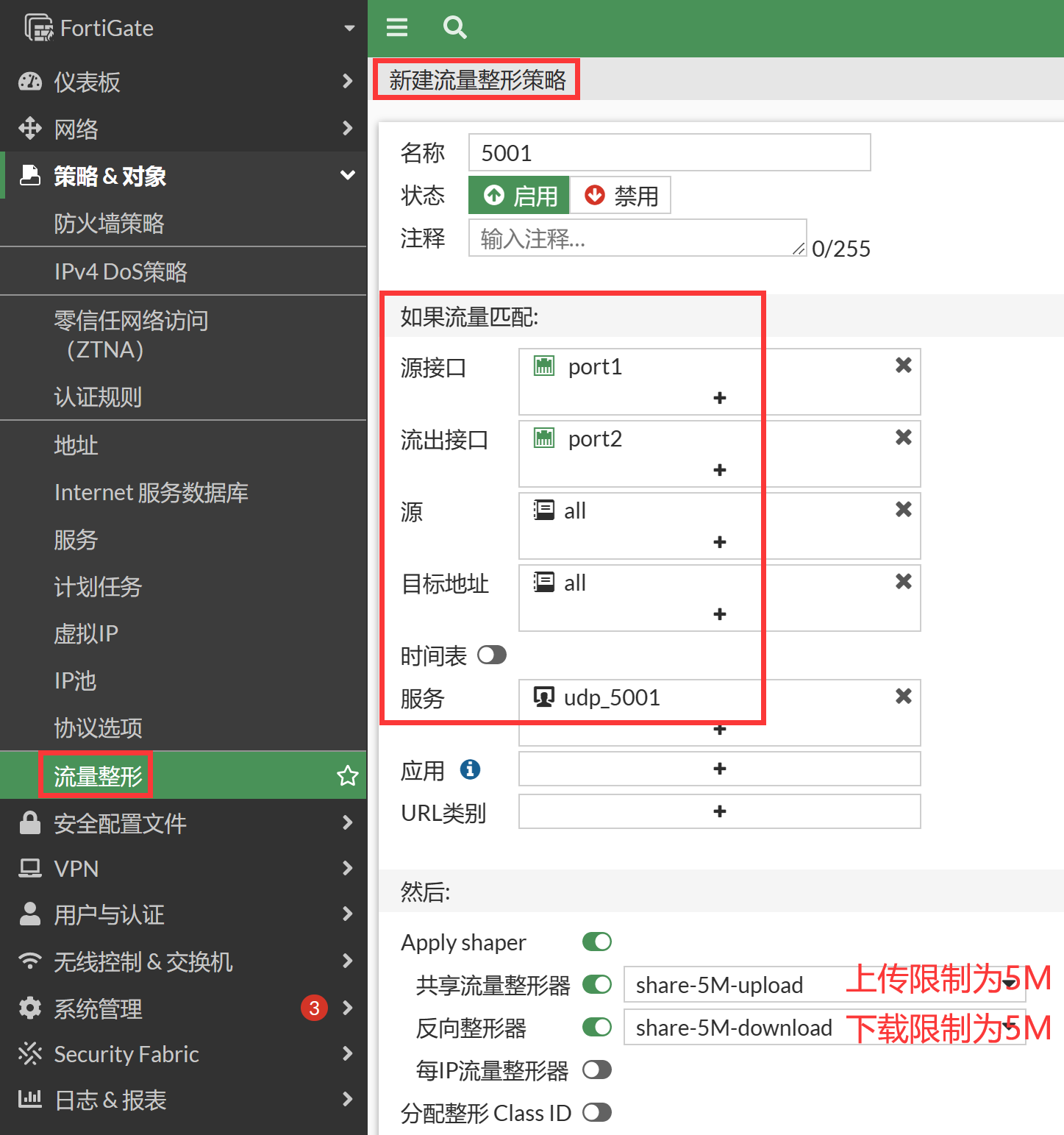The width and height of the screenshot is (1064, 1135).
Task: Click the hamburger menu icon in header
Action: [397, 28]
